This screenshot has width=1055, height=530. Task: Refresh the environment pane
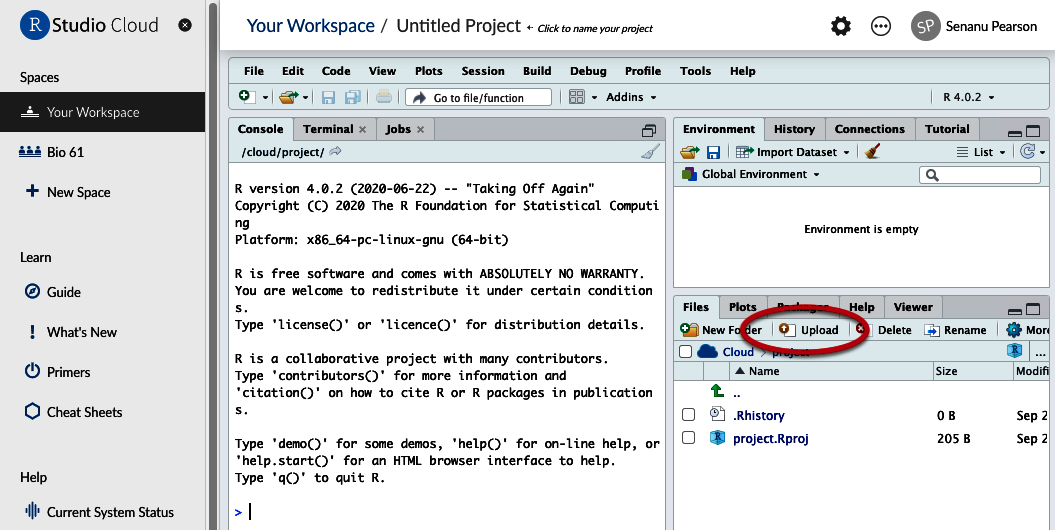coord(1027,151)
